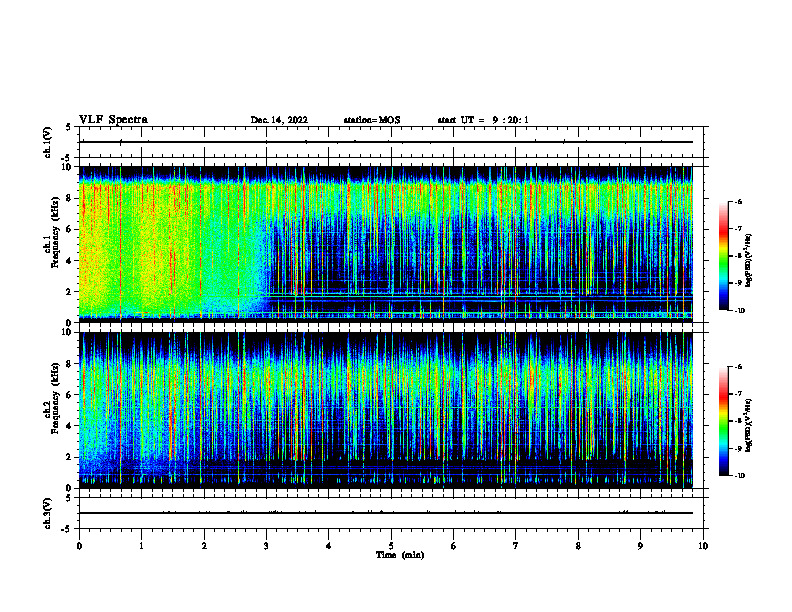This screenshot has height=612, width=792.
Task: Click the ch.1 spectrogram color scale bar
Action: [724, 256]
